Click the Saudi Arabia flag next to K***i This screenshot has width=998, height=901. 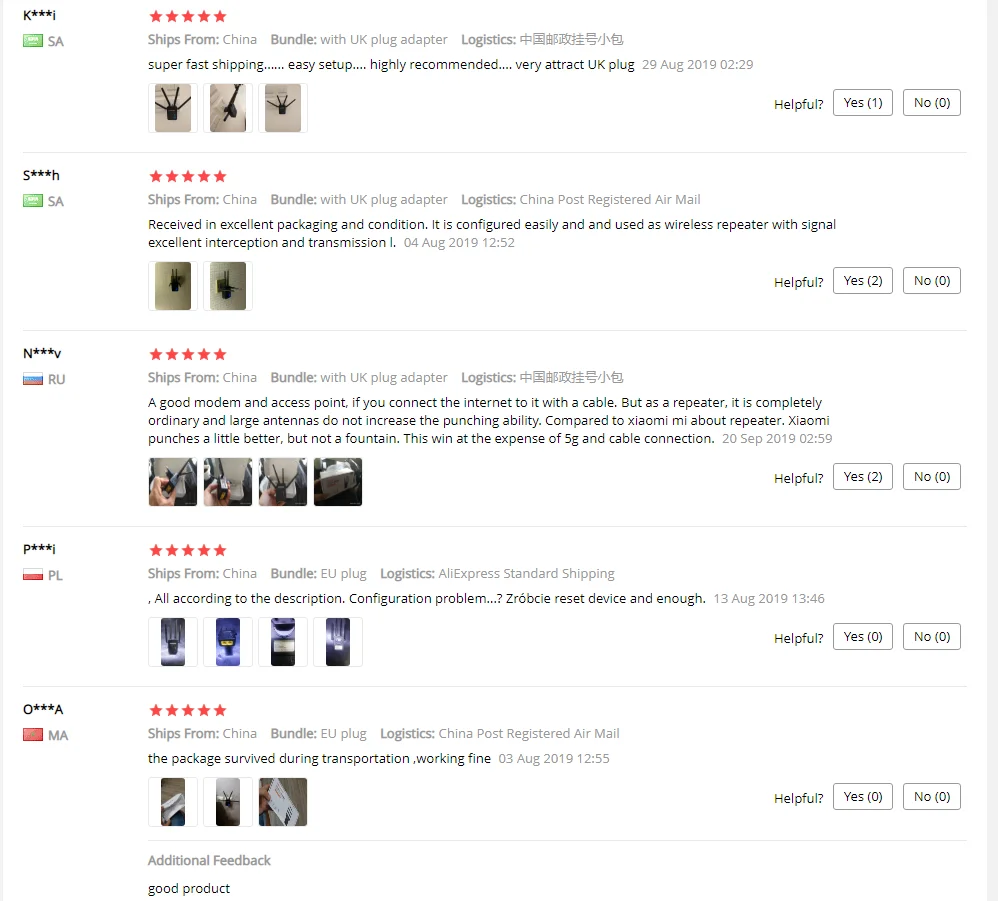click(x=33, y=41)
